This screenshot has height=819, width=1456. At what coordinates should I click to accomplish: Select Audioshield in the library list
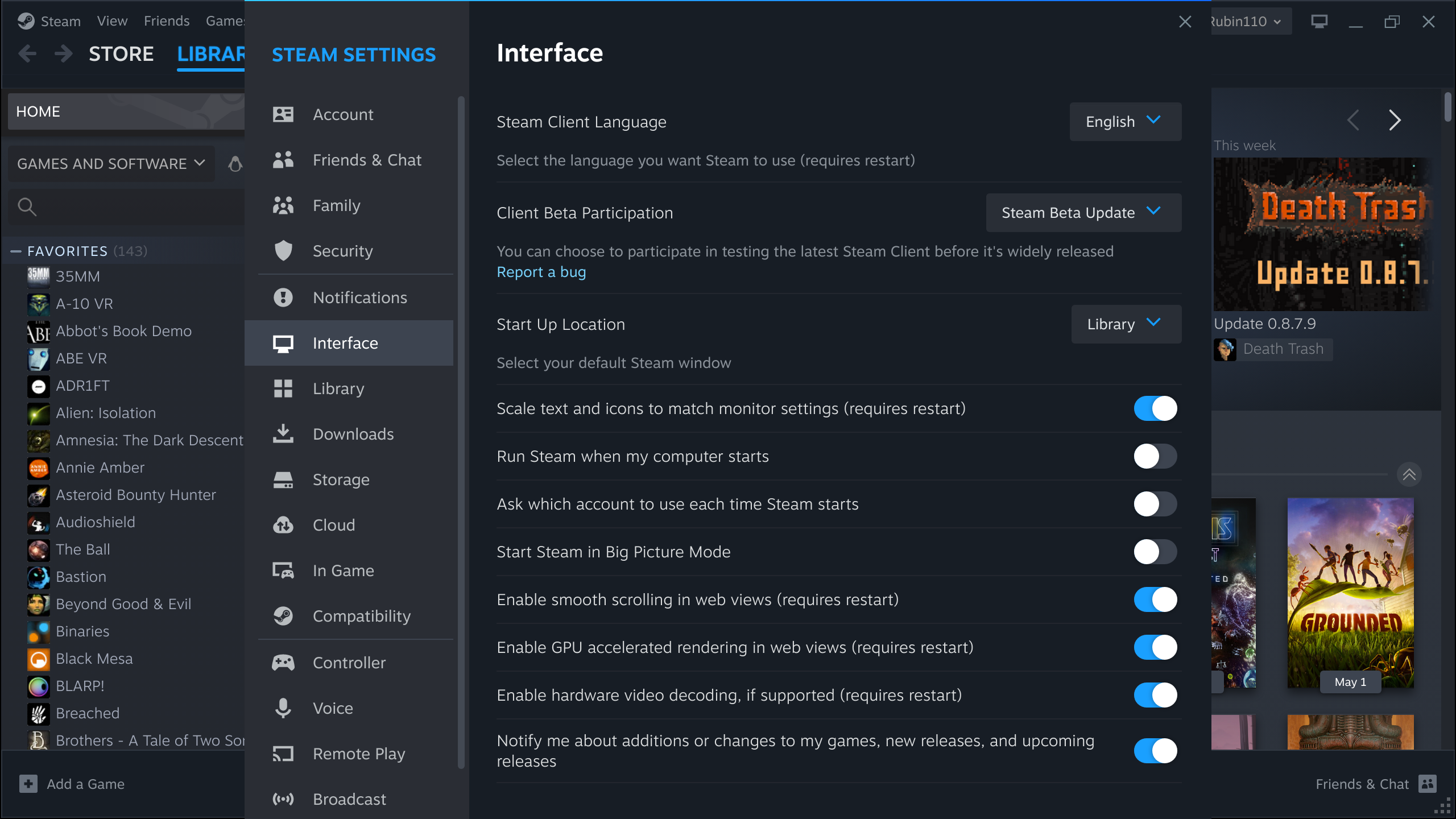pyautogui.click(x=96, y=522)
